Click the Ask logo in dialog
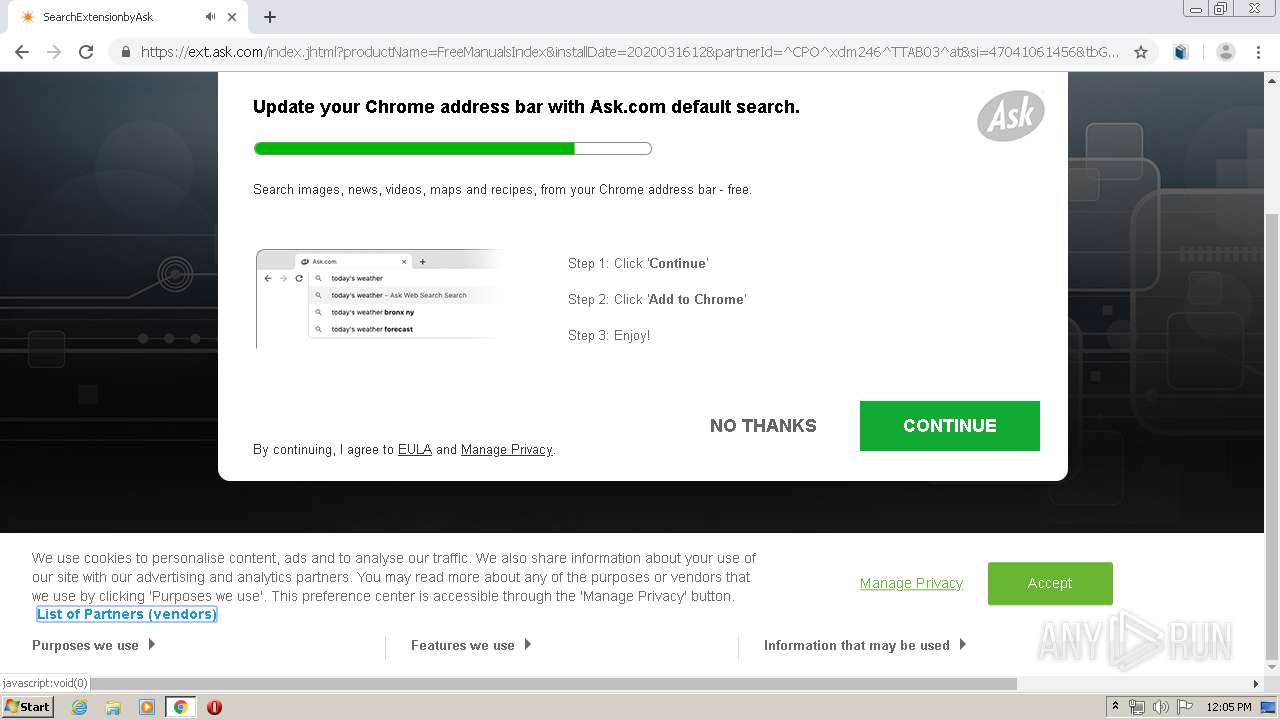The width and height of the screenshot is (1280, 720). (x=1011, y=116)
